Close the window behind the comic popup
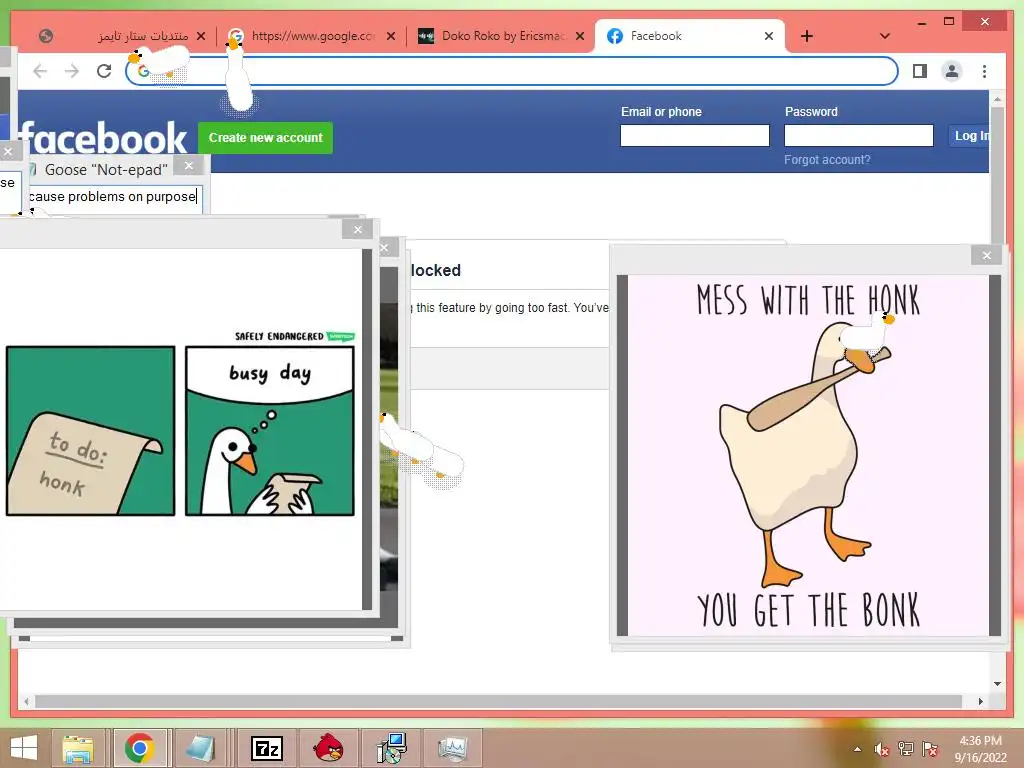The image size is (1024, 768). tap(385, 248)
